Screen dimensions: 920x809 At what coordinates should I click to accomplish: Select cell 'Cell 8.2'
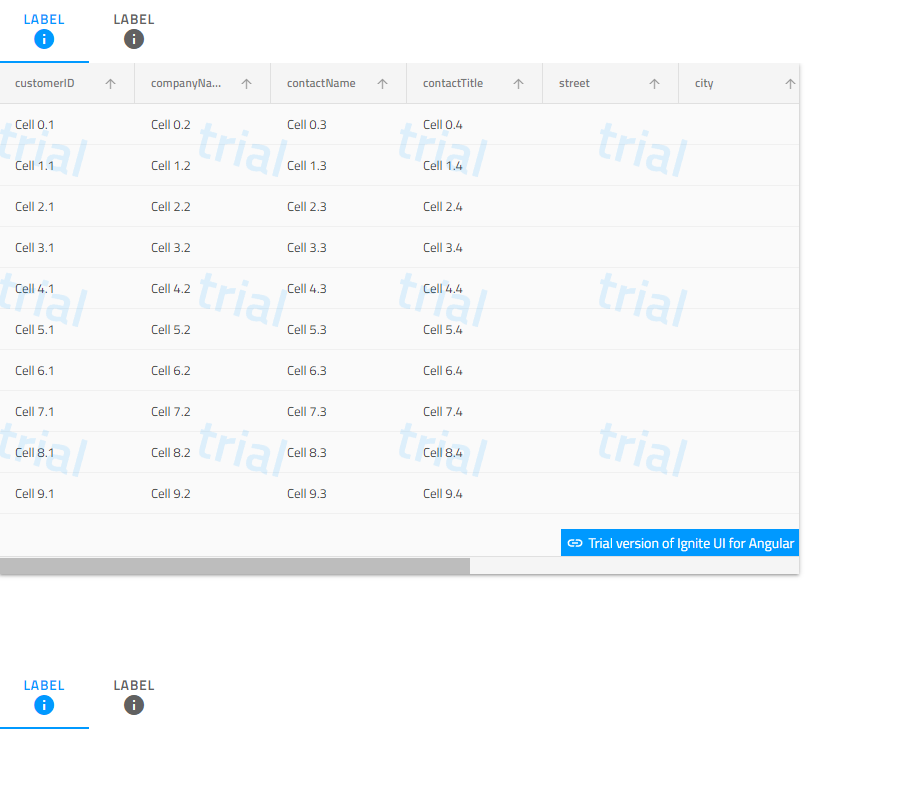pos(202,453)
